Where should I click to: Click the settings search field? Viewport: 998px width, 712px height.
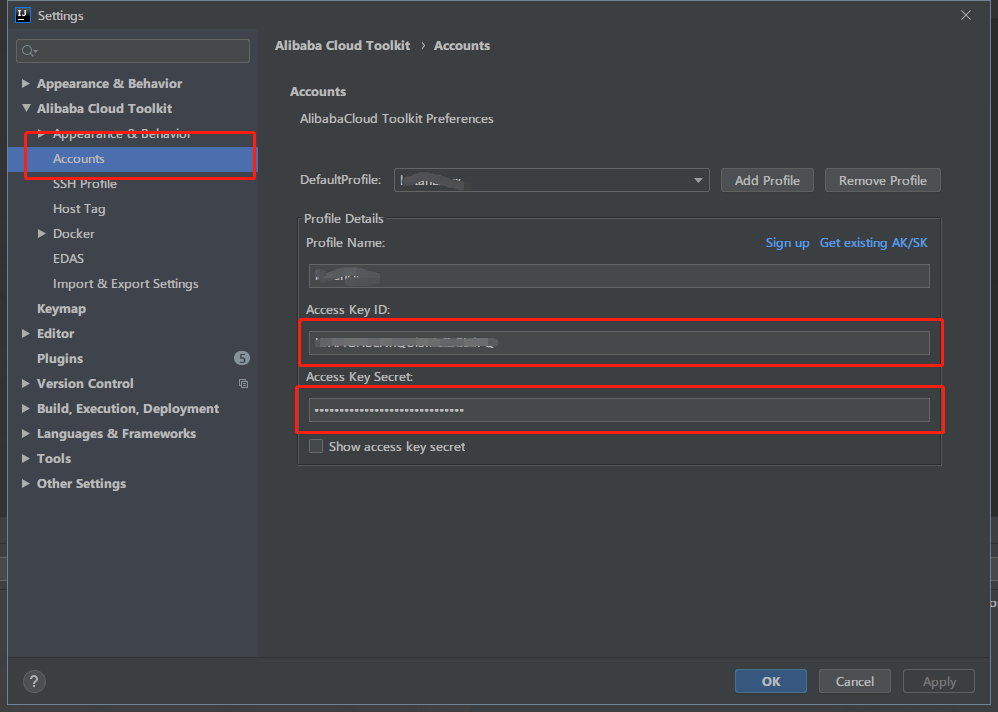tap(133, 51)
